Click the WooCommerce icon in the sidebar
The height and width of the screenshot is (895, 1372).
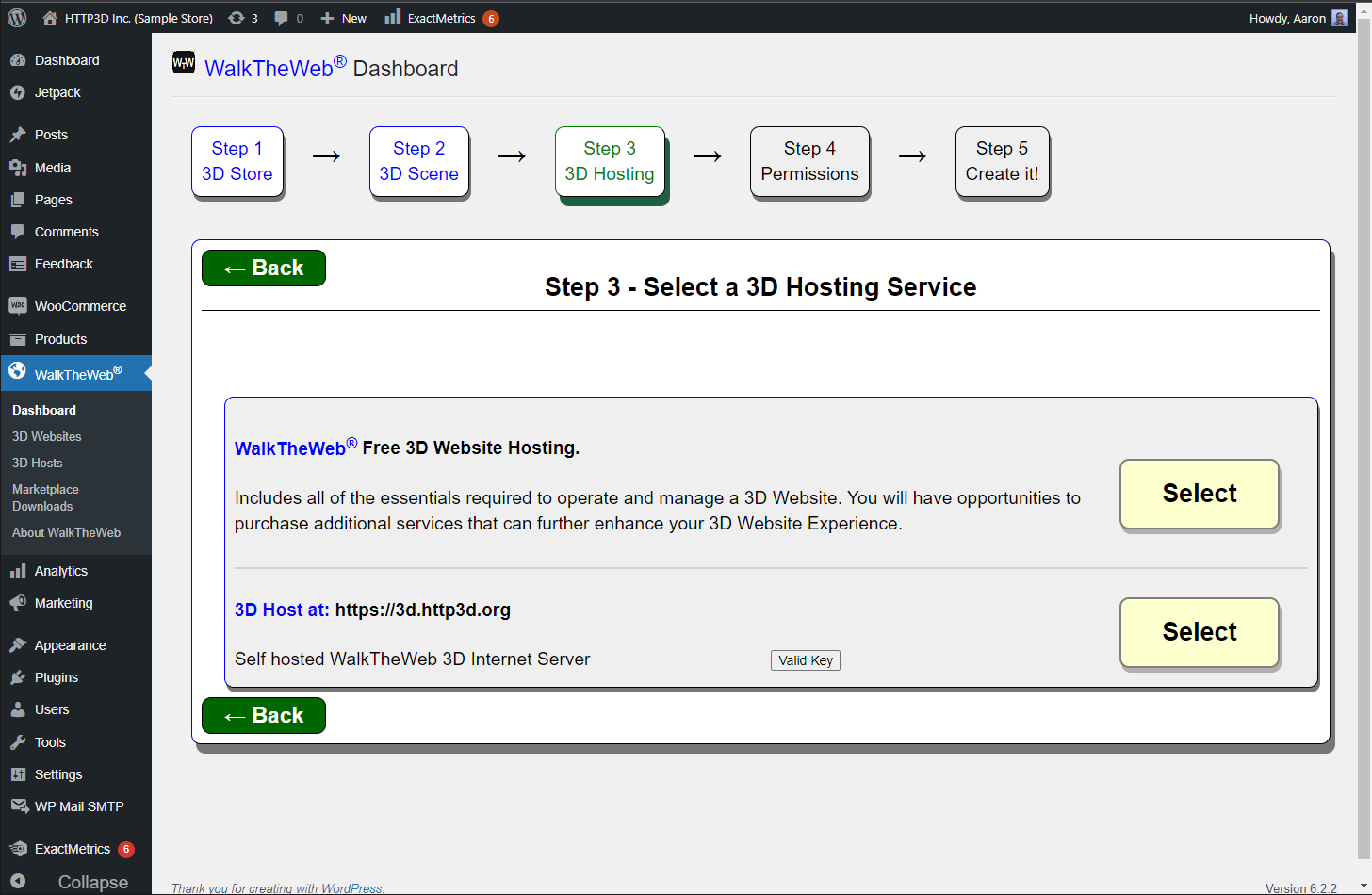click(18, 306)
